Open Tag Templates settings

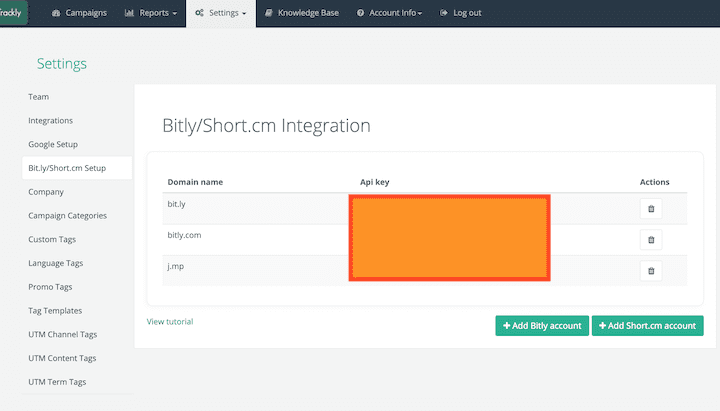[55, 311]
